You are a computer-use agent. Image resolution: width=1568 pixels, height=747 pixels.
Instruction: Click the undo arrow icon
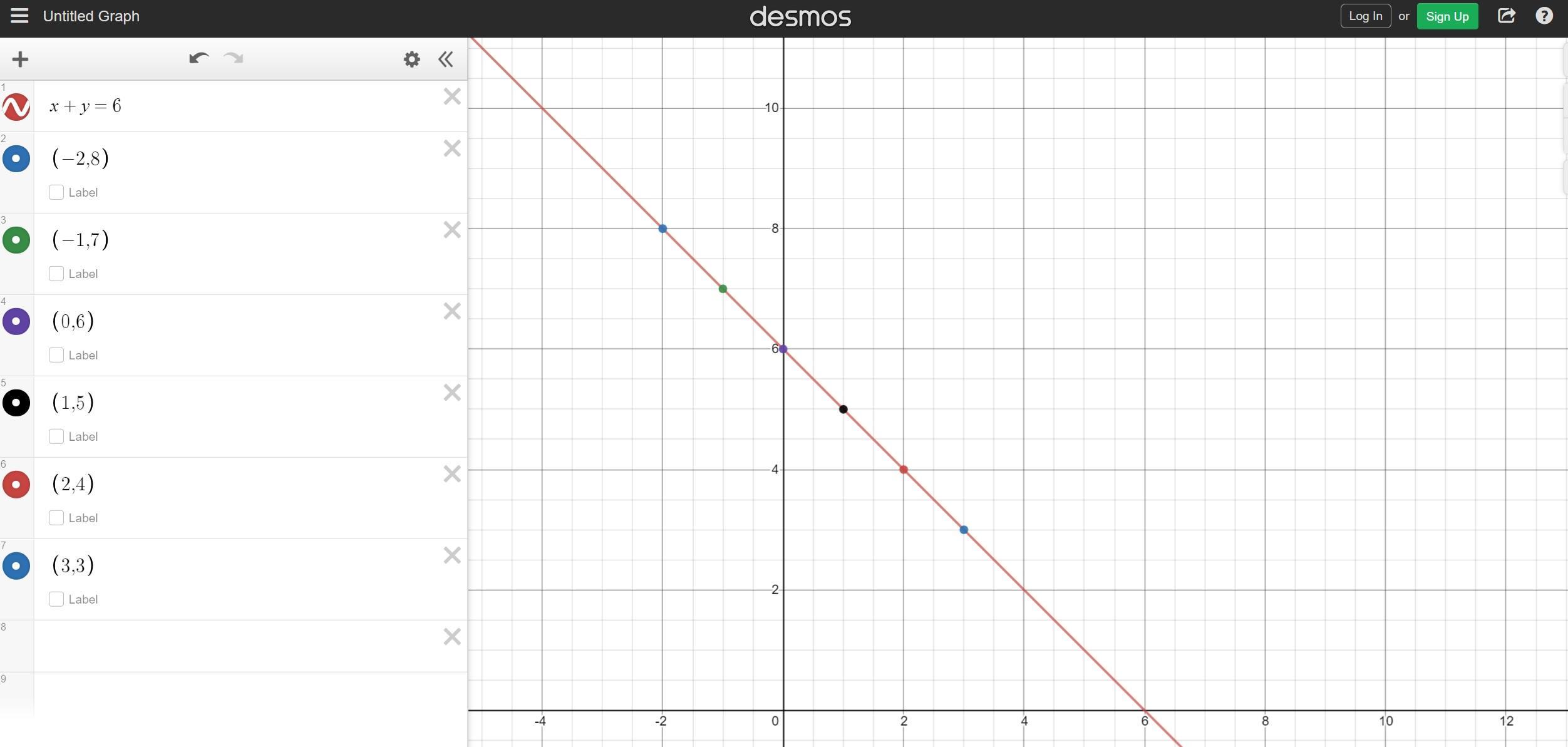tap(196, 58)
